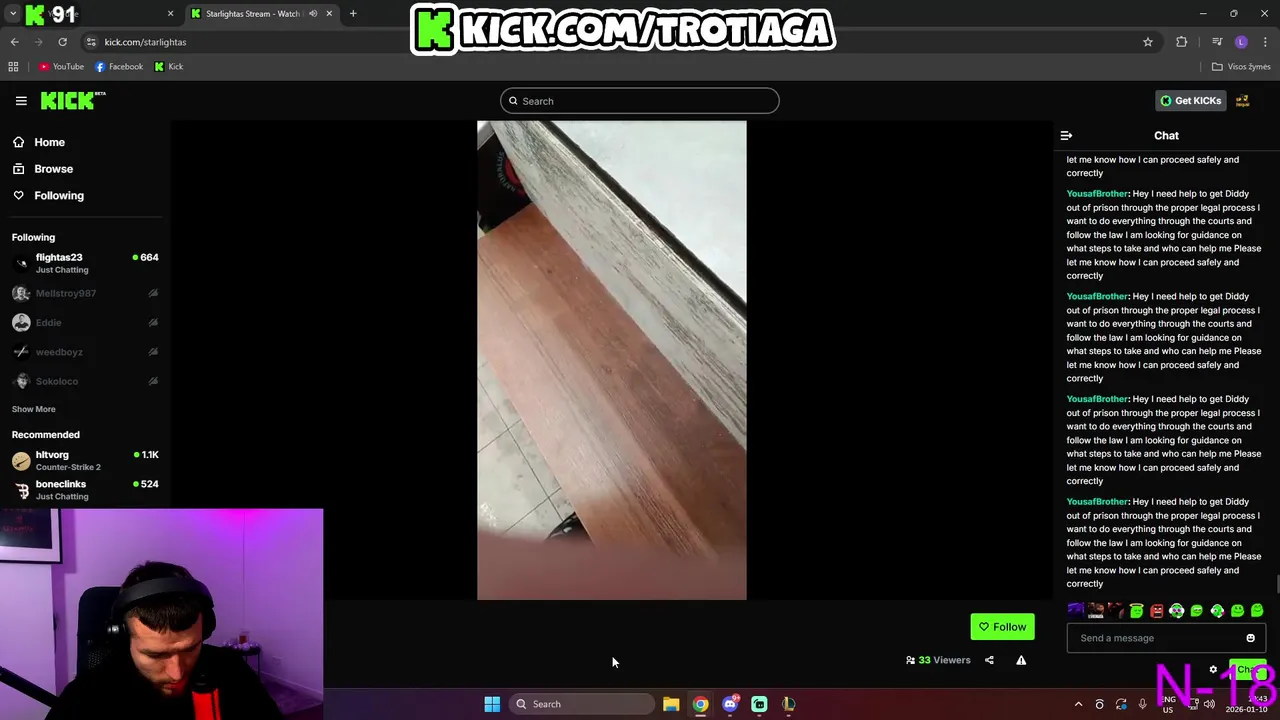
Task: Open chat settings gear icon
Action: [1213, 670]
